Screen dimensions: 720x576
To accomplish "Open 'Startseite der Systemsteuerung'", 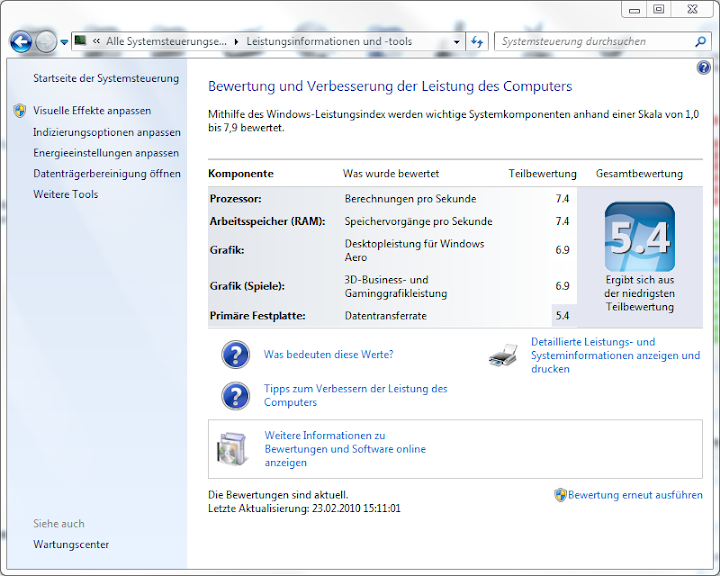I will 106,79.
